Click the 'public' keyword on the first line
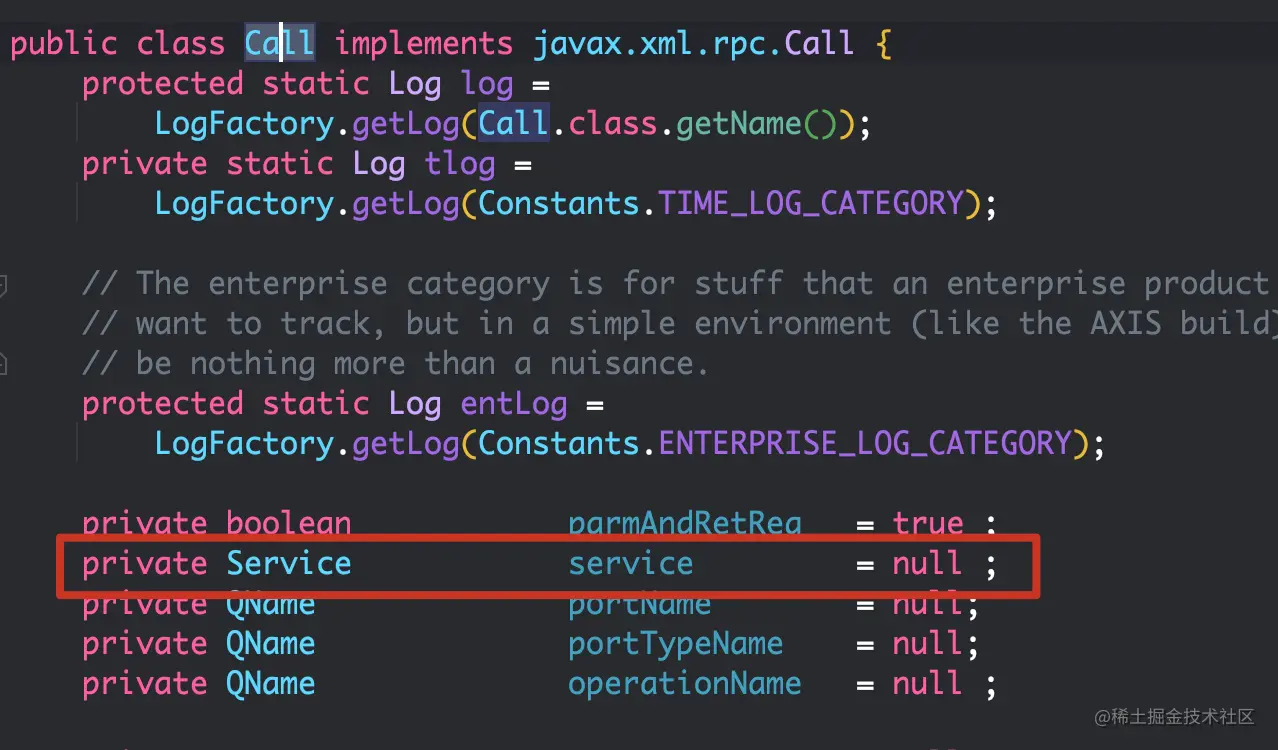This screenshot has width=1278, height=750. pyautogui.click(x=64, y=44)
